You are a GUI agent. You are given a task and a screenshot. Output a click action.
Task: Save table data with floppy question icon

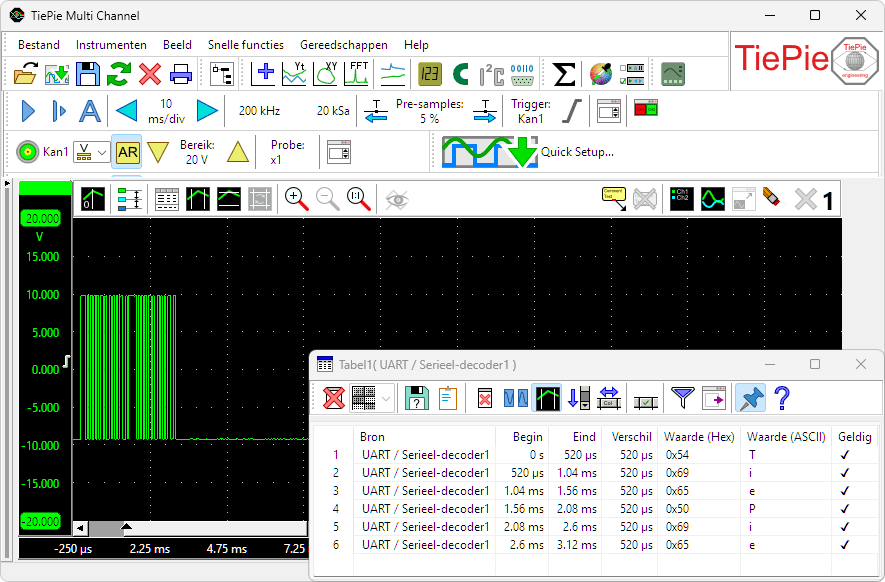pos(417,399)
